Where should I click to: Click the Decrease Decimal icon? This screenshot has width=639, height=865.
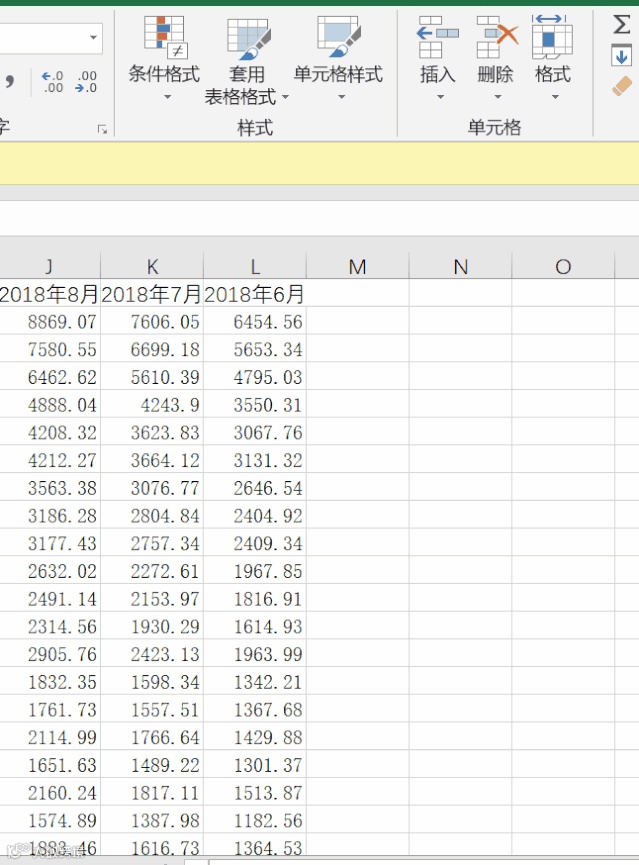(x=87, y=81)
